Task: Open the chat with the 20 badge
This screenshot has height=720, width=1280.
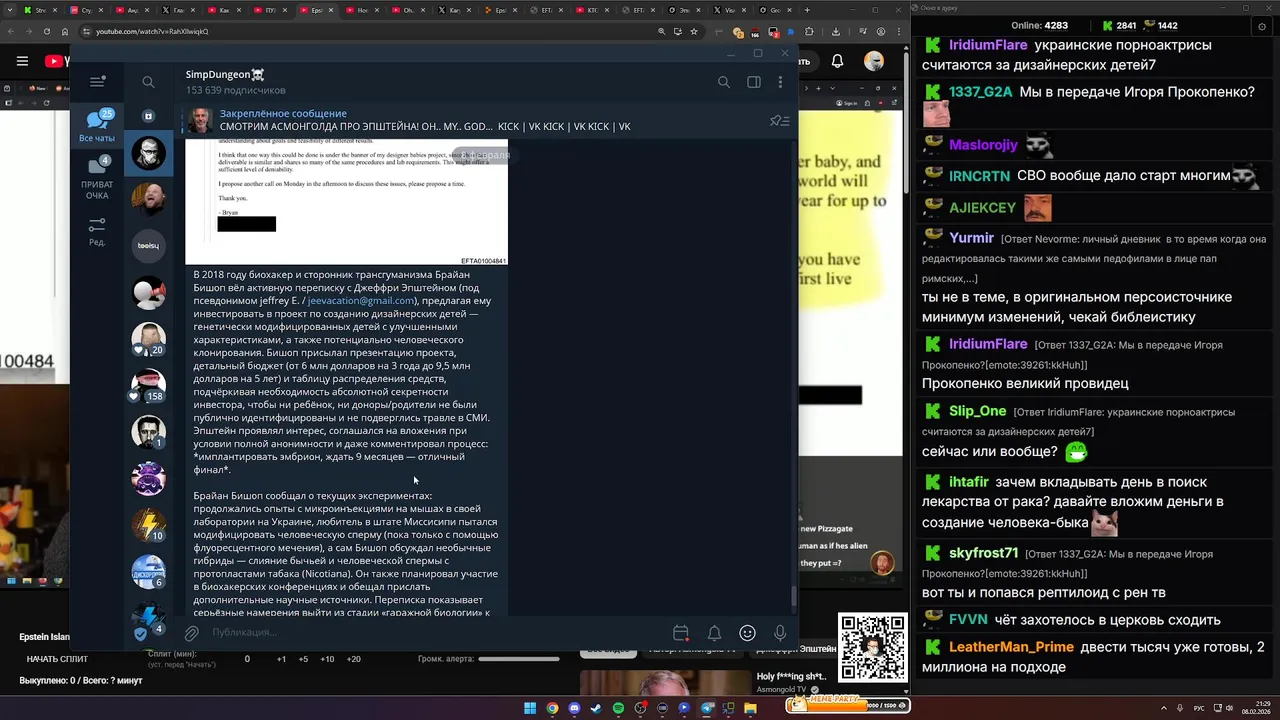Action: coord(149,340)
